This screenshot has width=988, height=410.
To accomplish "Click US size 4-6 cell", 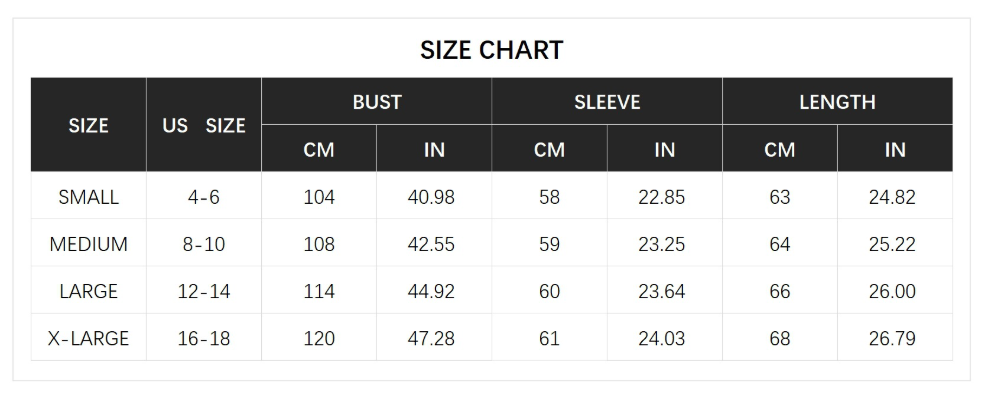I will point(204,197).
